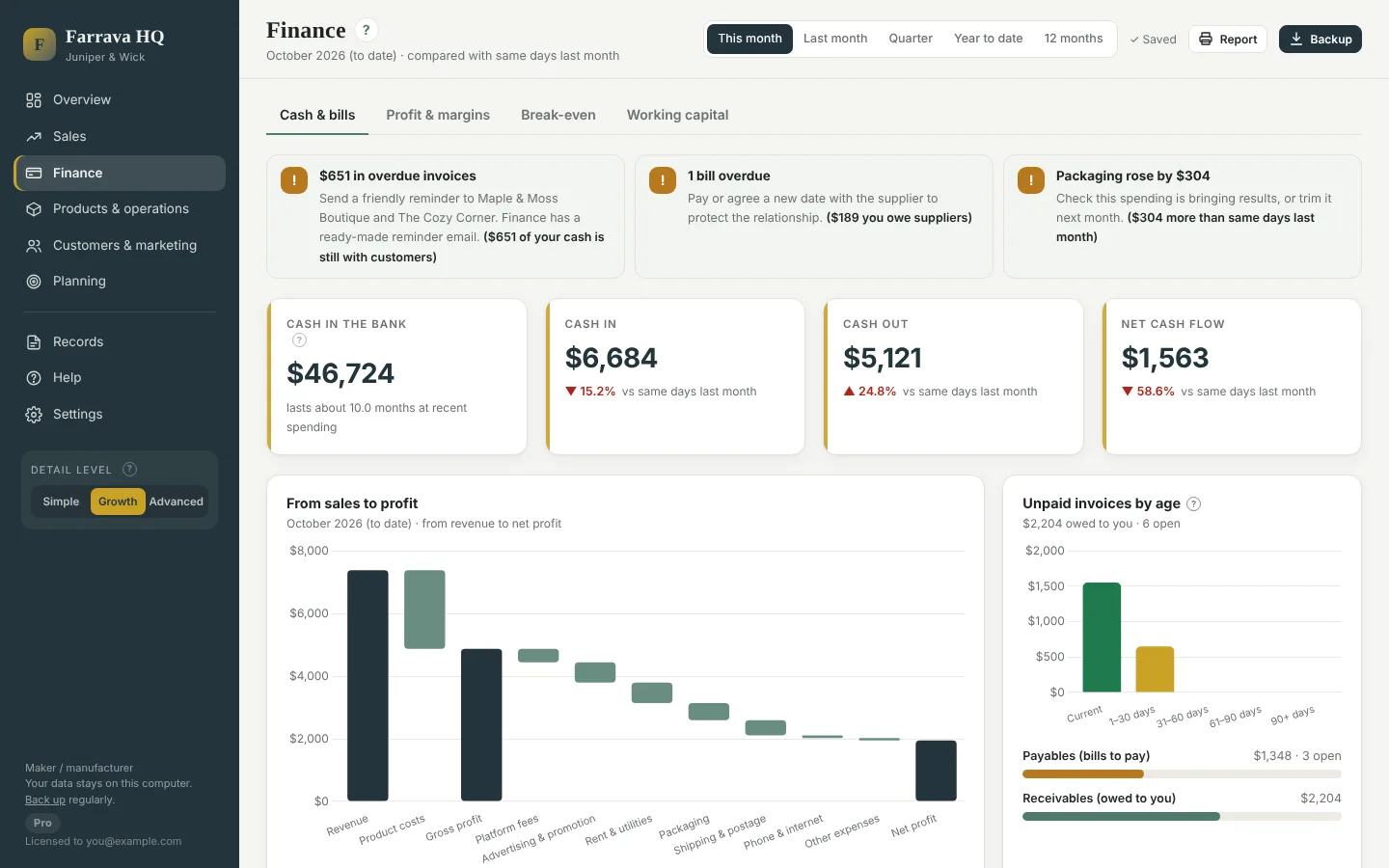1389x868 pixels.
Task: Click the Backup button
Action: 1321,40
